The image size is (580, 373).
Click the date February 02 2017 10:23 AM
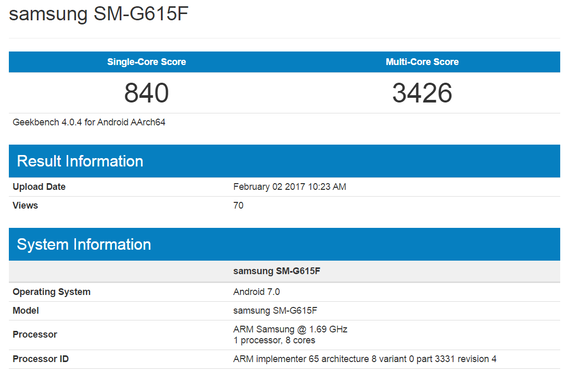point(290,187)
